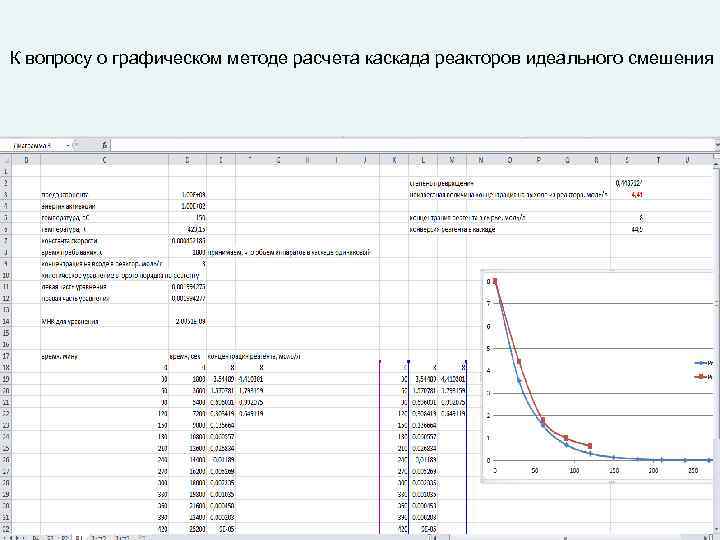Select the 'конверсия реагента в каскаде' label
Screen dimensions: 720x540
(452, 229)
